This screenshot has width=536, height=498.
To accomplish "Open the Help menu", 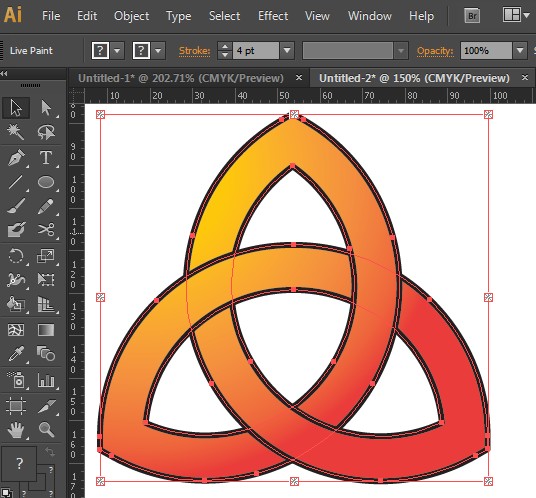I will click(x=421, y=16).
